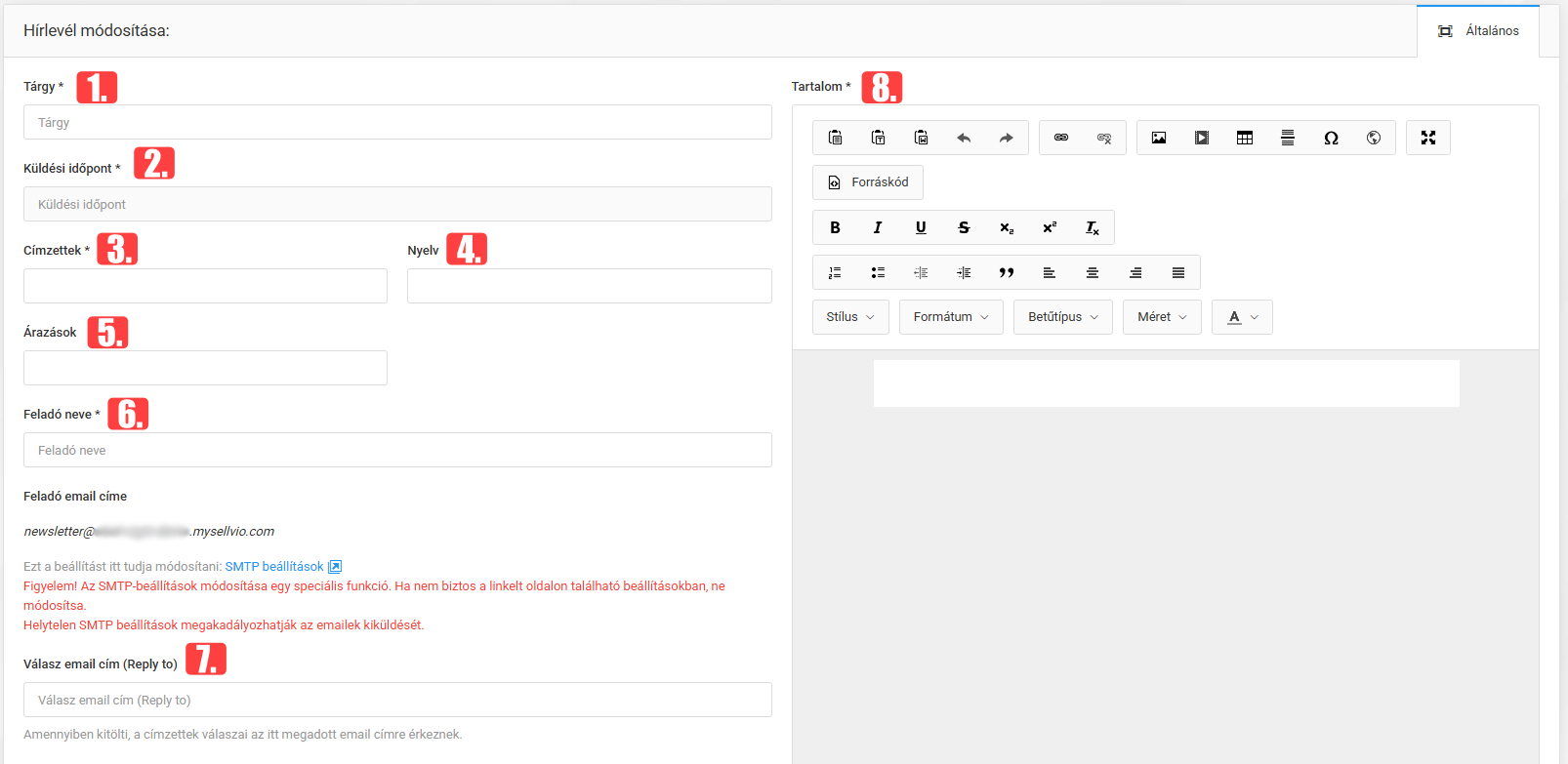Insert a bulleted list
Screen dimensions: 1568x764
[878, 272]
